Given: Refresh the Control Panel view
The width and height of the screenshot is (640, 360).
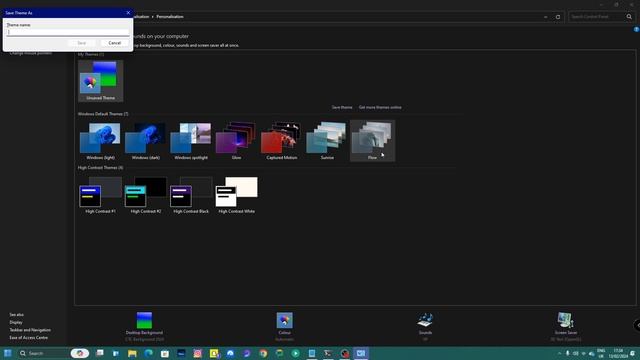Looking at the screenshot, I should tap(558, 17).
